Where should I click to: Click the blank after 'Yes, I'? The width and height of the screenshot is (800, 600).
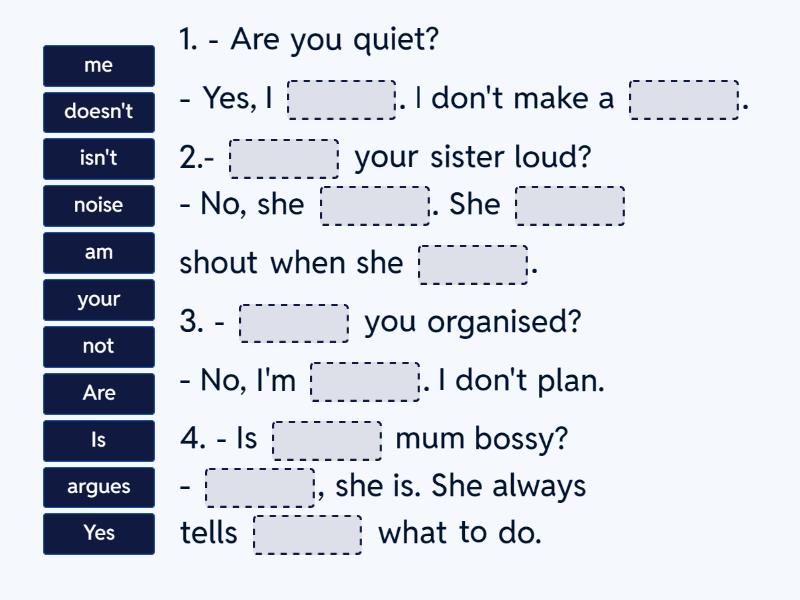[341, 100]
